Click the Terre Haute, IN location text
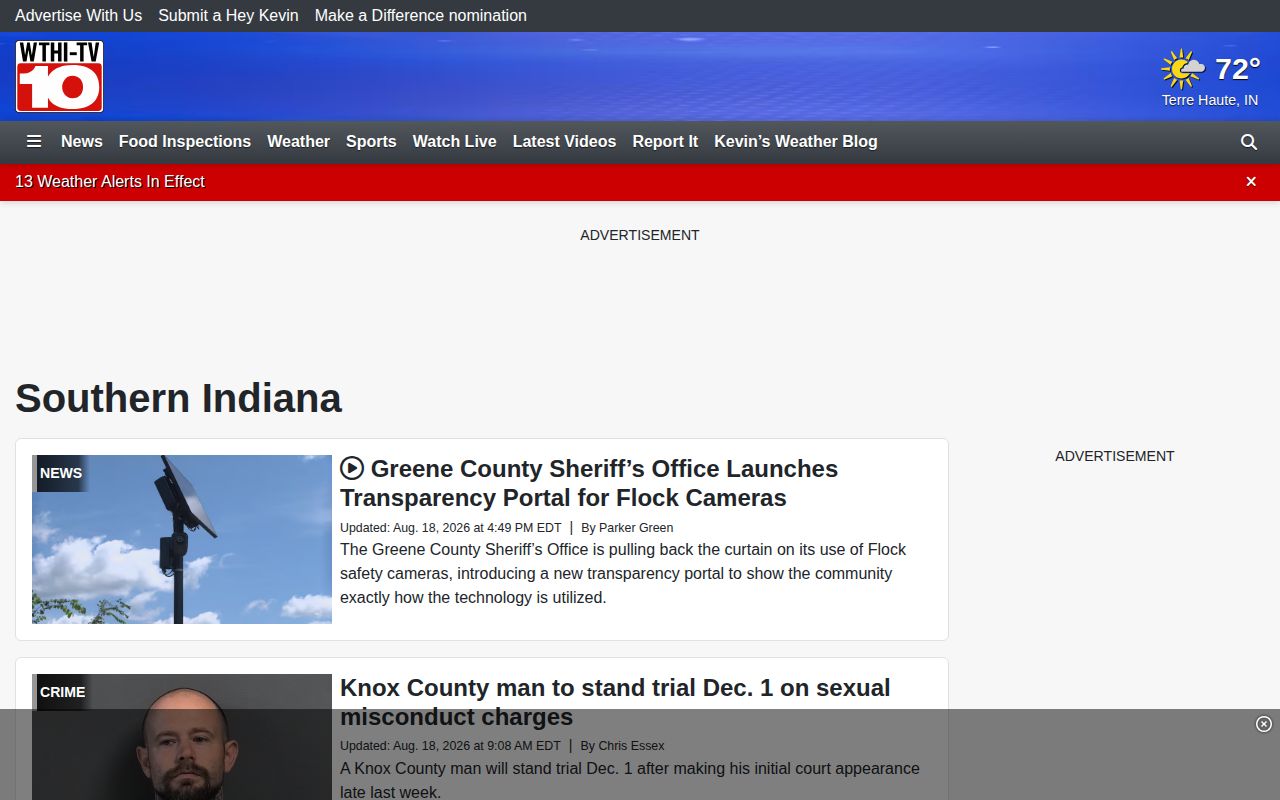Viewport: 1280px width, 800px height. coord(1210,101)
